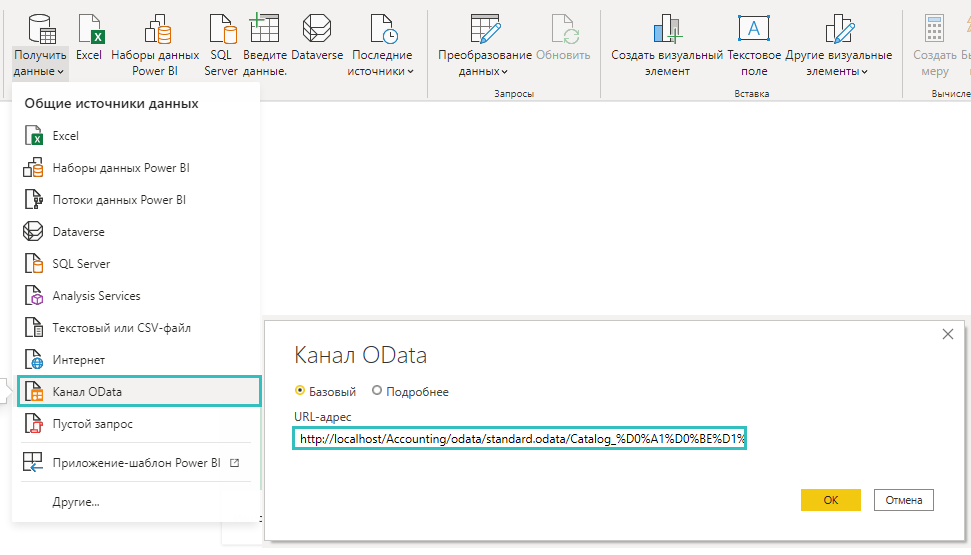Click the Excel icon in the ribbon
Screen dimensions: 971x555
90,29
